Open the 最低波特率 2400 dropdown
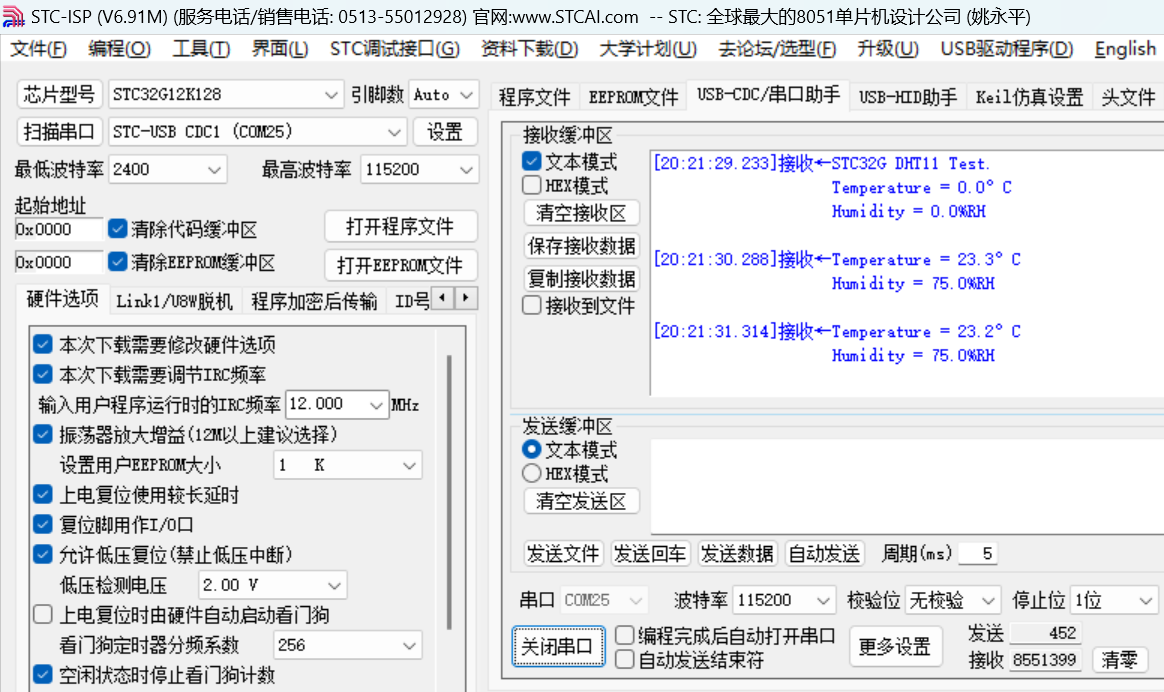The image size is (1164, 692). tap(167, 169)
